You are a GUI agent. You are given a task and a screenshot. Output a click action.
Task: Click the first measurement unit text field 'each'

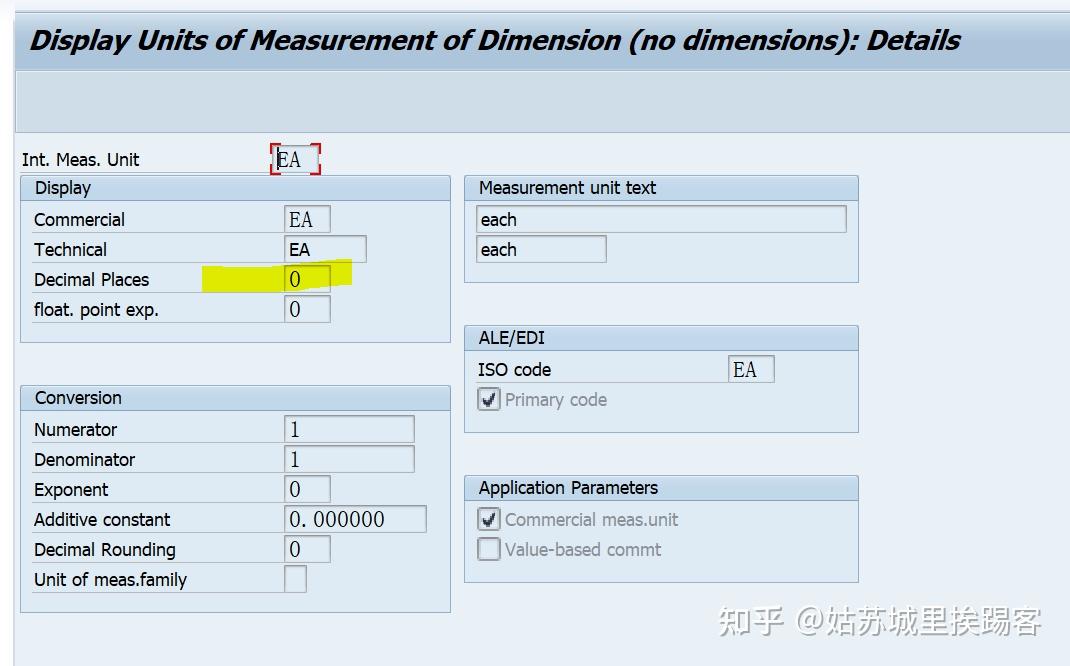tap(660, 219)
